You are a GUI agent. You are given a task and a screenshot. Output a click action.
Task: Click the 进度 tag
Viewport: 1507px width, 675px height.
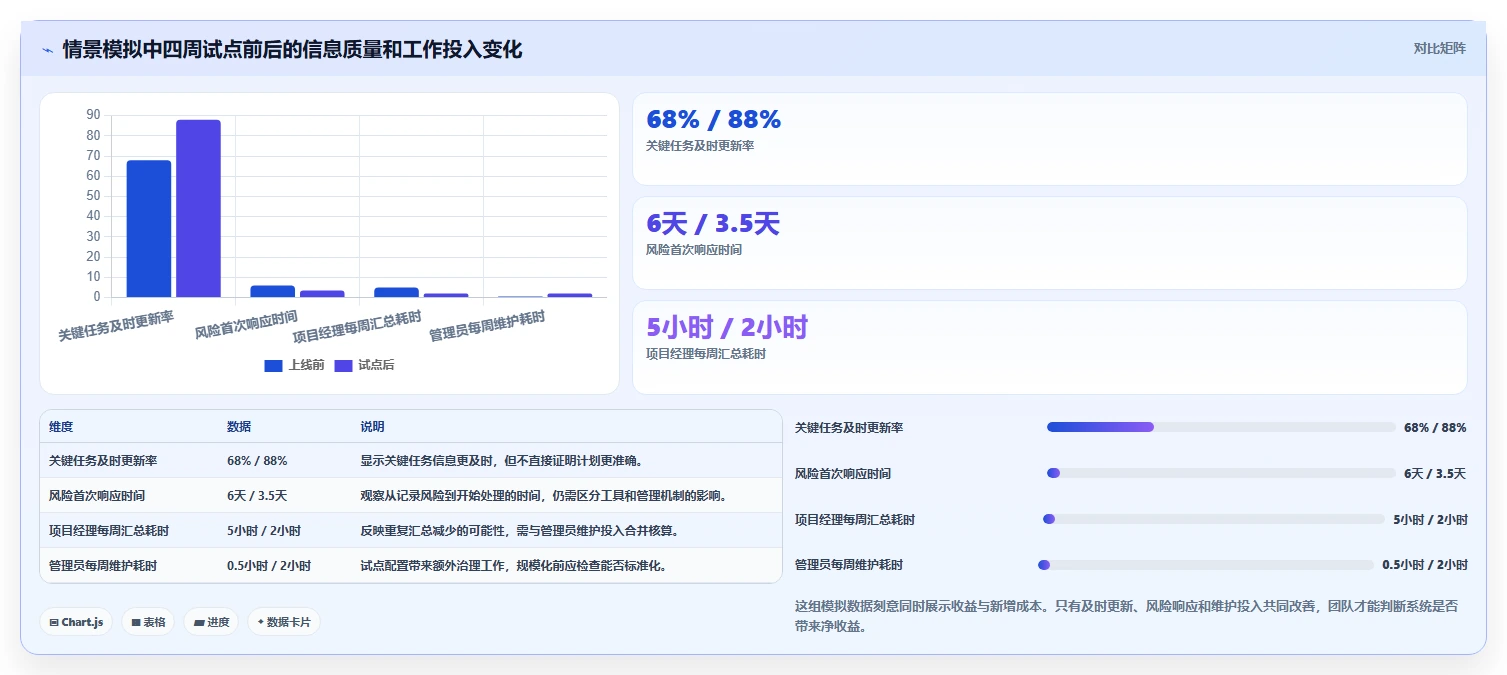(211, 622)
